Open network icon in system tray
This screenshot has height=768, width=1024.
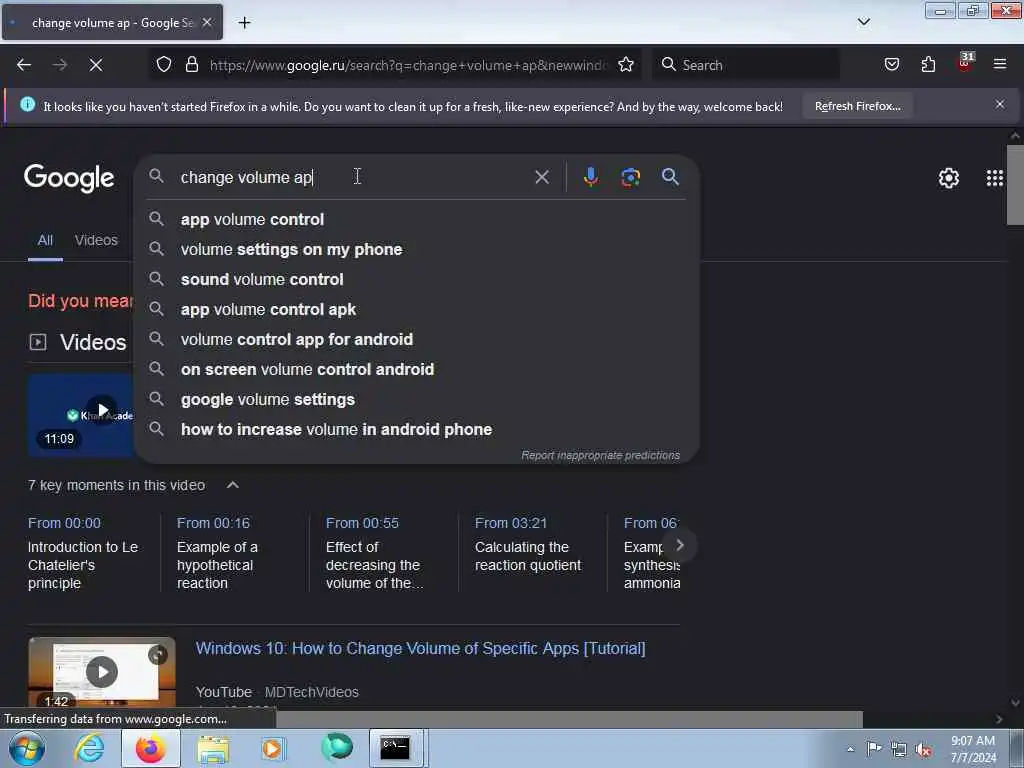[899, 749]
